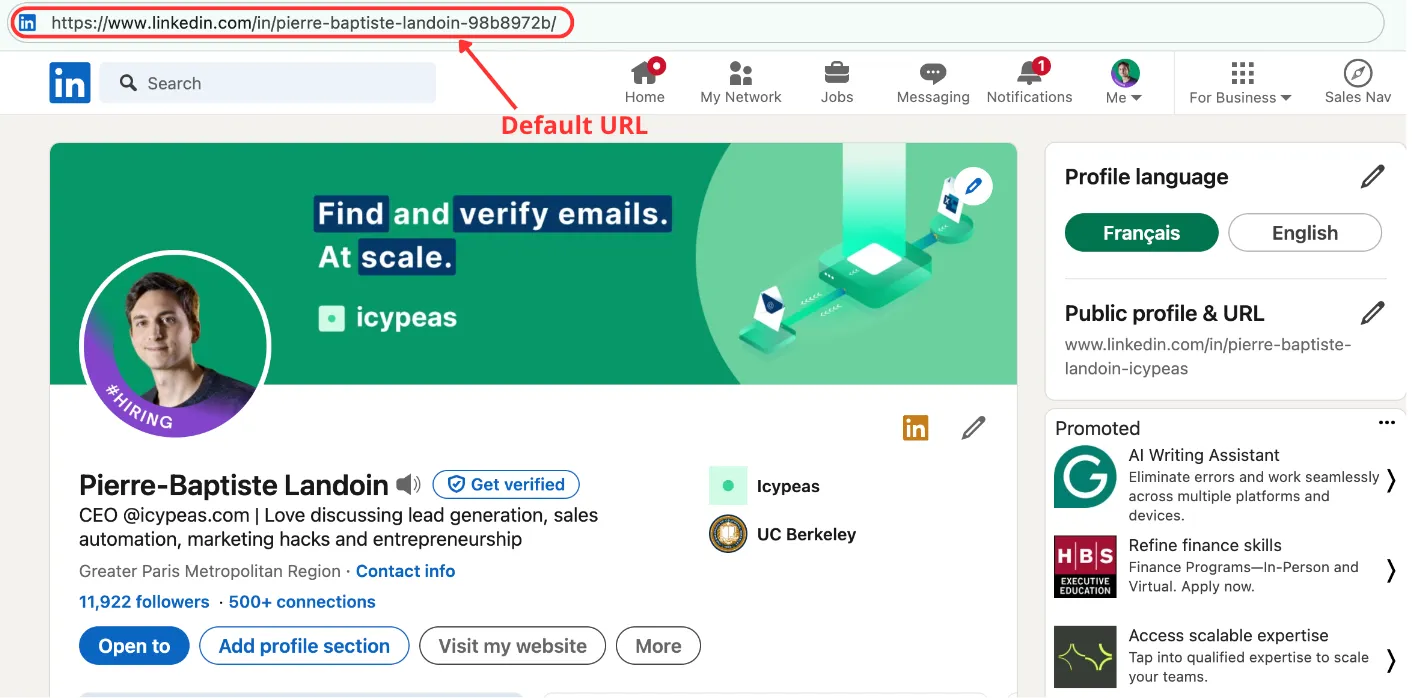View the 500+ connections link

pyautogui.click(x=302, y=602)
